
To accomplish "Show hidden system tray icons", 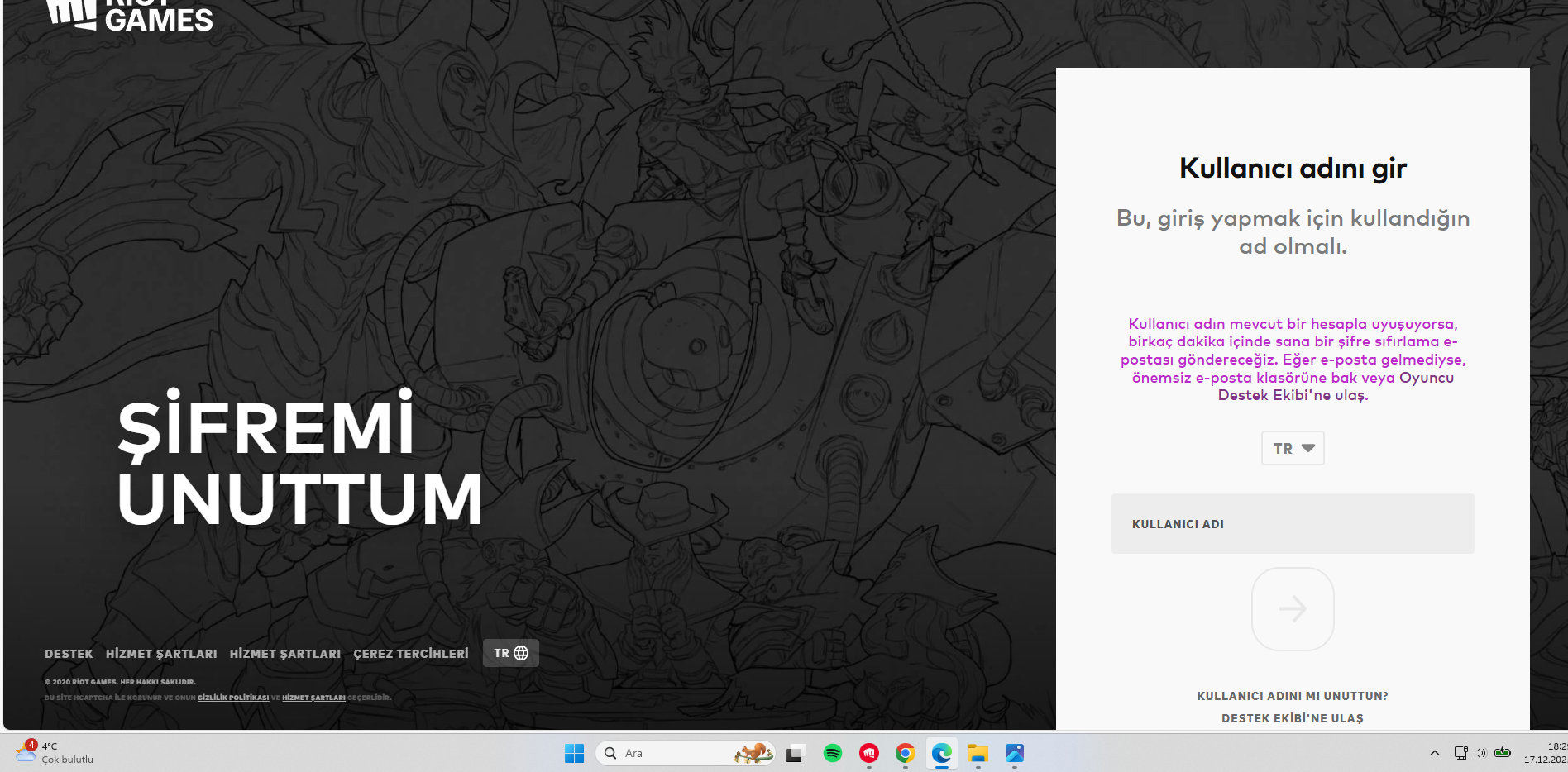I will coord(1435,753).
